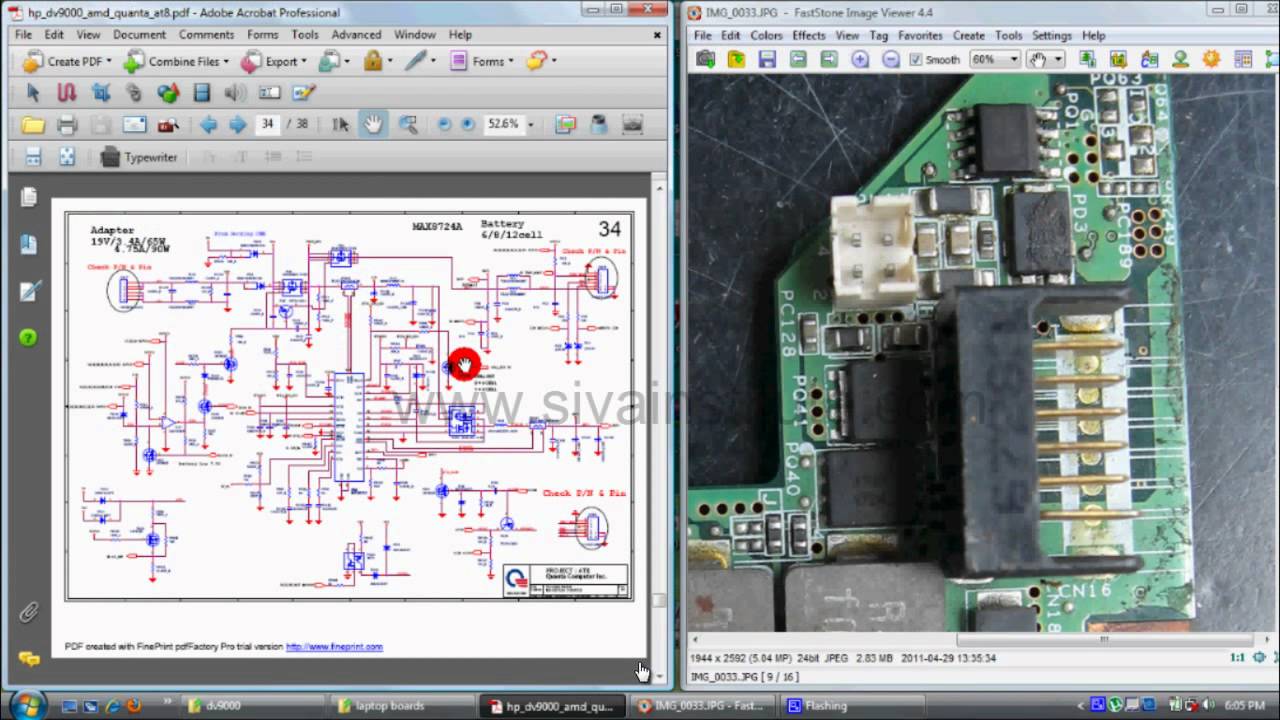Click the Link tool chain icon
This screenshot has width=1280, height=720.
(x=134, y=93)
